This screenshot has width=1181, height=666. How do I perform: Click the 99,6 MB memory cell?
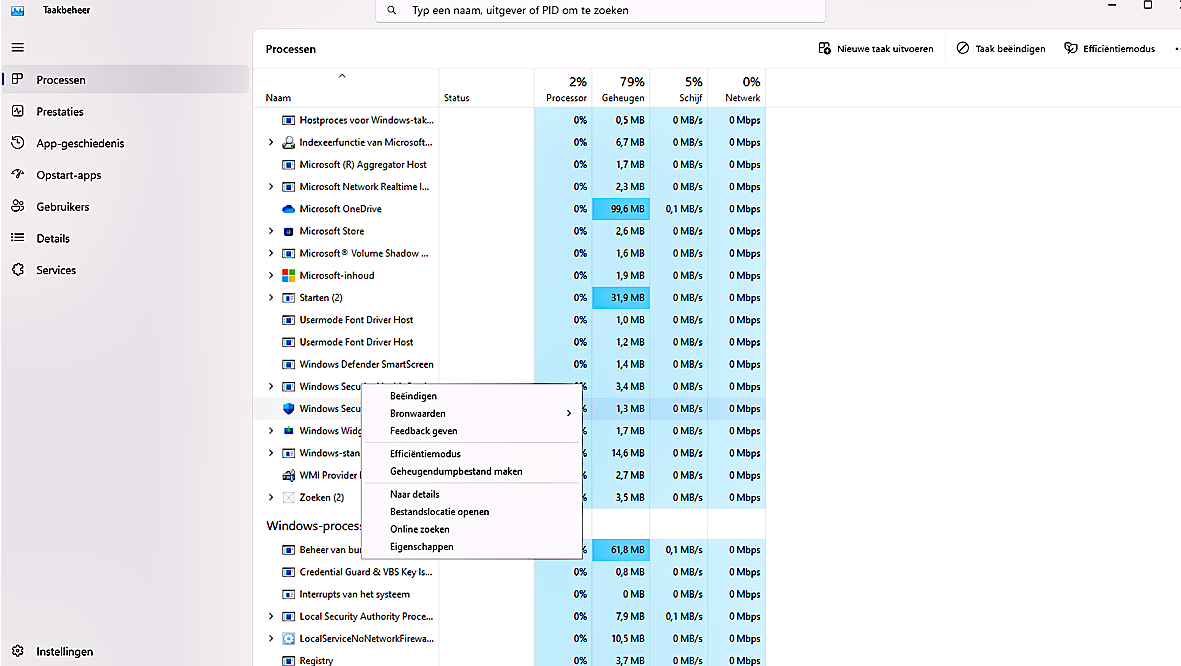click(x=621, y=209)
